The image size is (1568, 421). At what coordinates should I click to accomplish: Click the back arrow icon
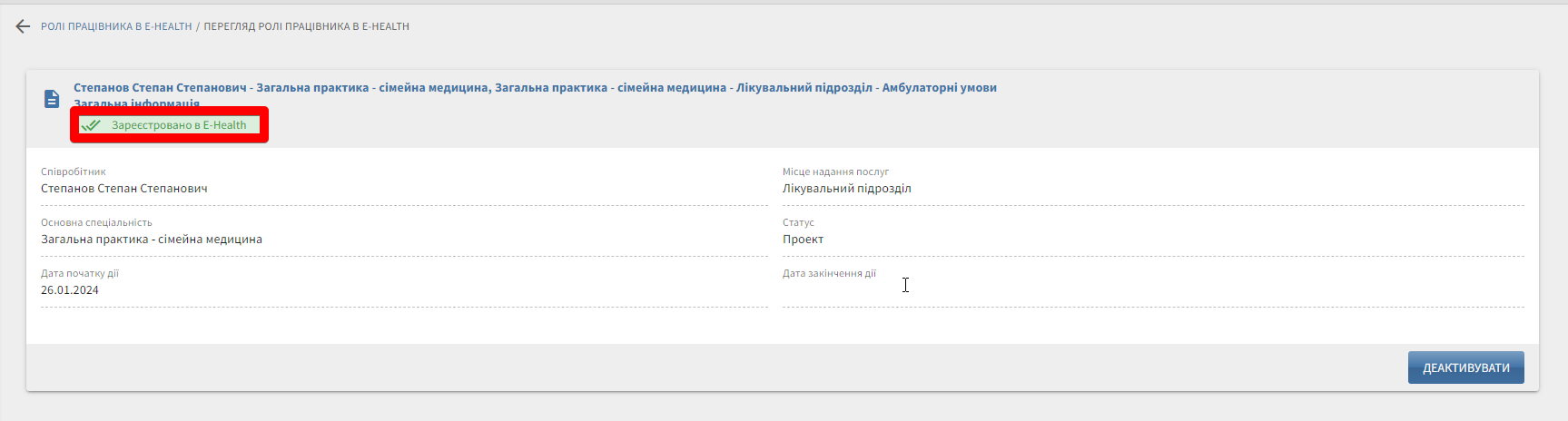pos(23,26)
